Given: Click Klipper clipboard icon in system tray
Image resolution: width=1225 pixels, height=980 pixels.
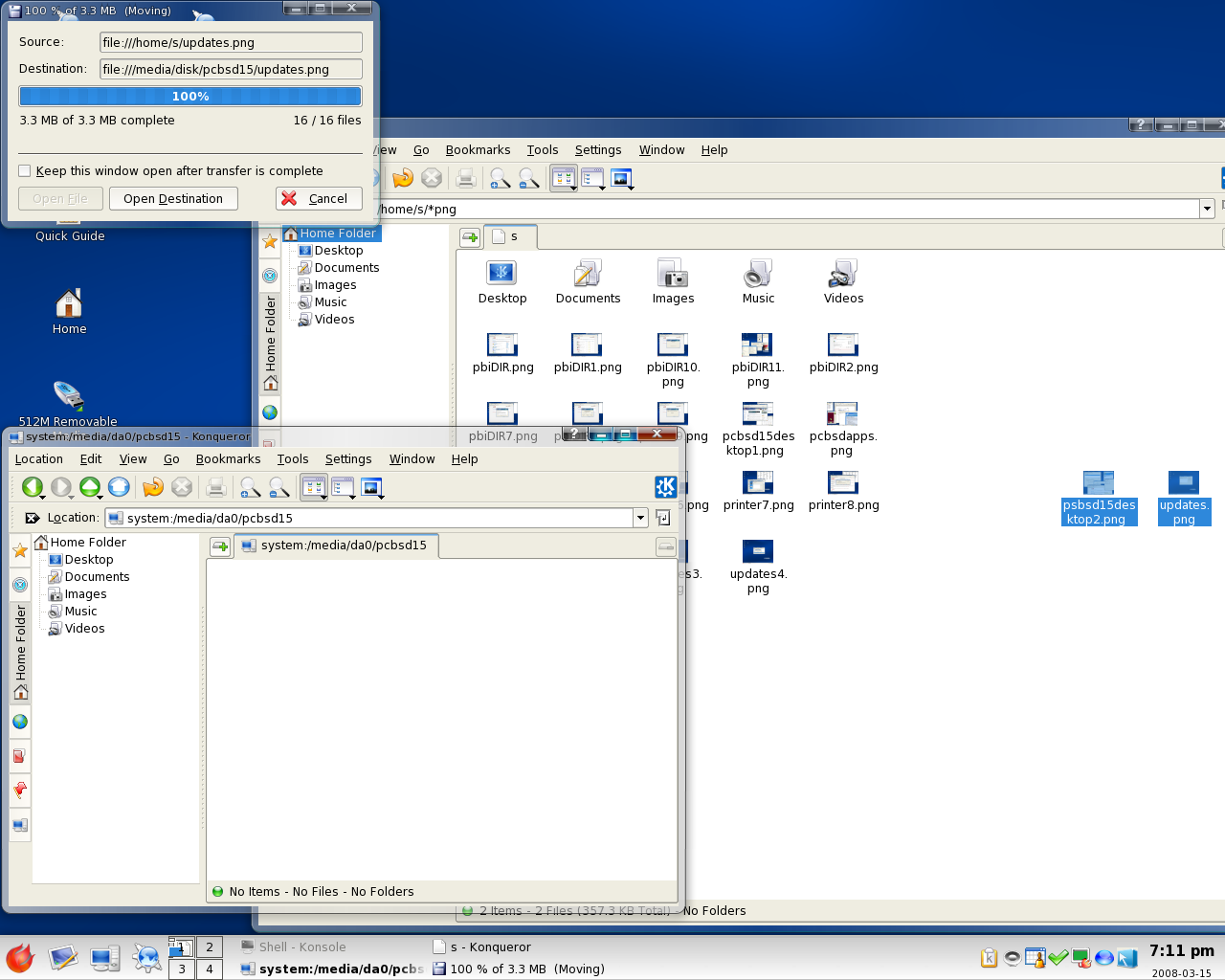Looking at the screenshot, I should (x=990, y=958).
